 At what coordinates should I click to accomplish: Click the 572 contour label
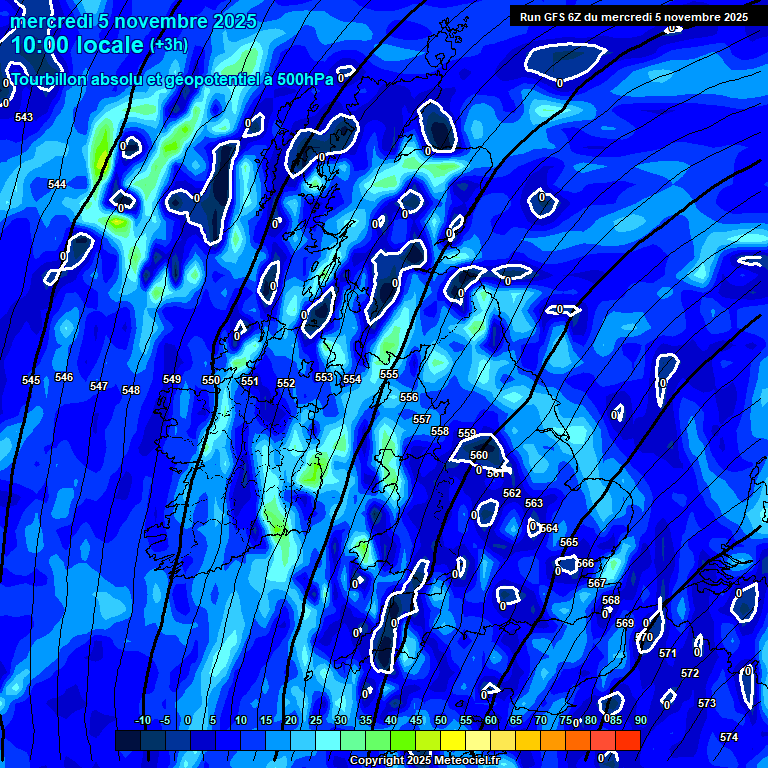690,673
